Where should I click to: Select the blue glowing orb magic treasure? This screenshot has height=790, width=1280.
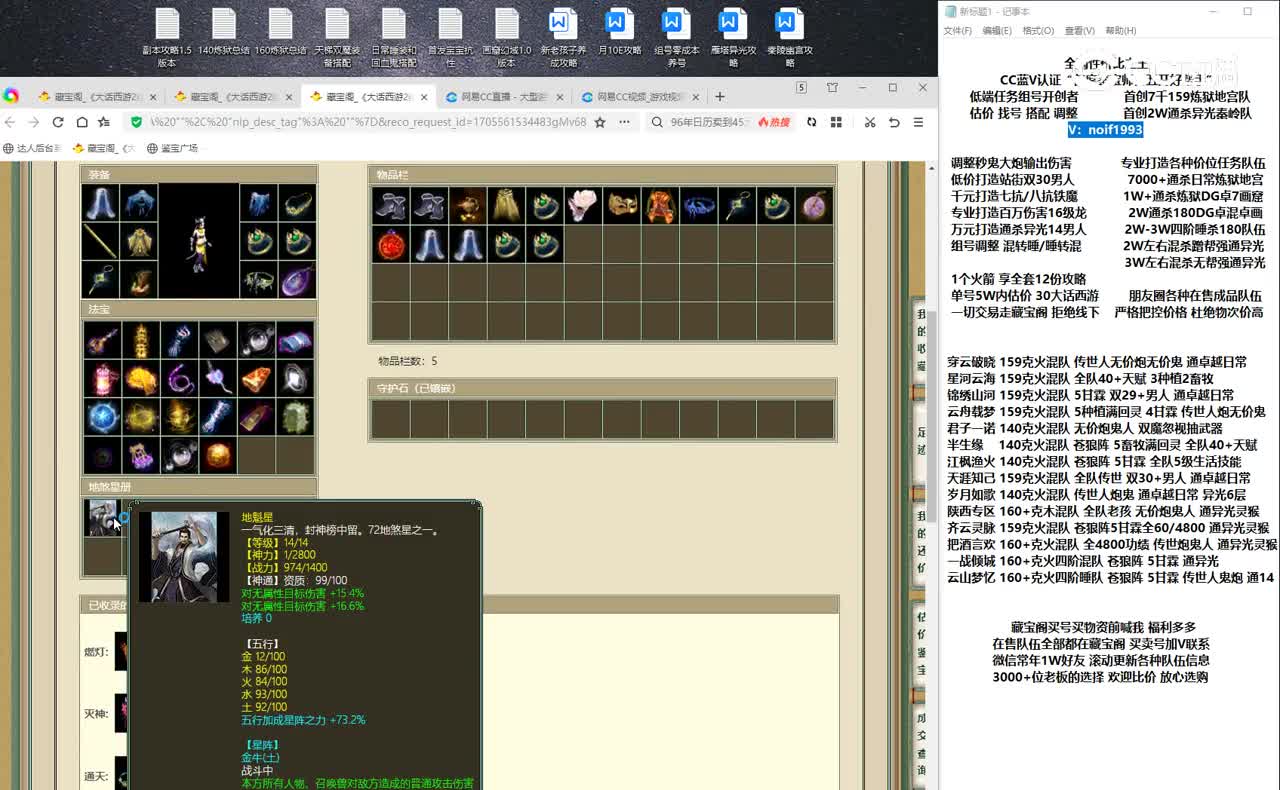[x=101, y=417]
